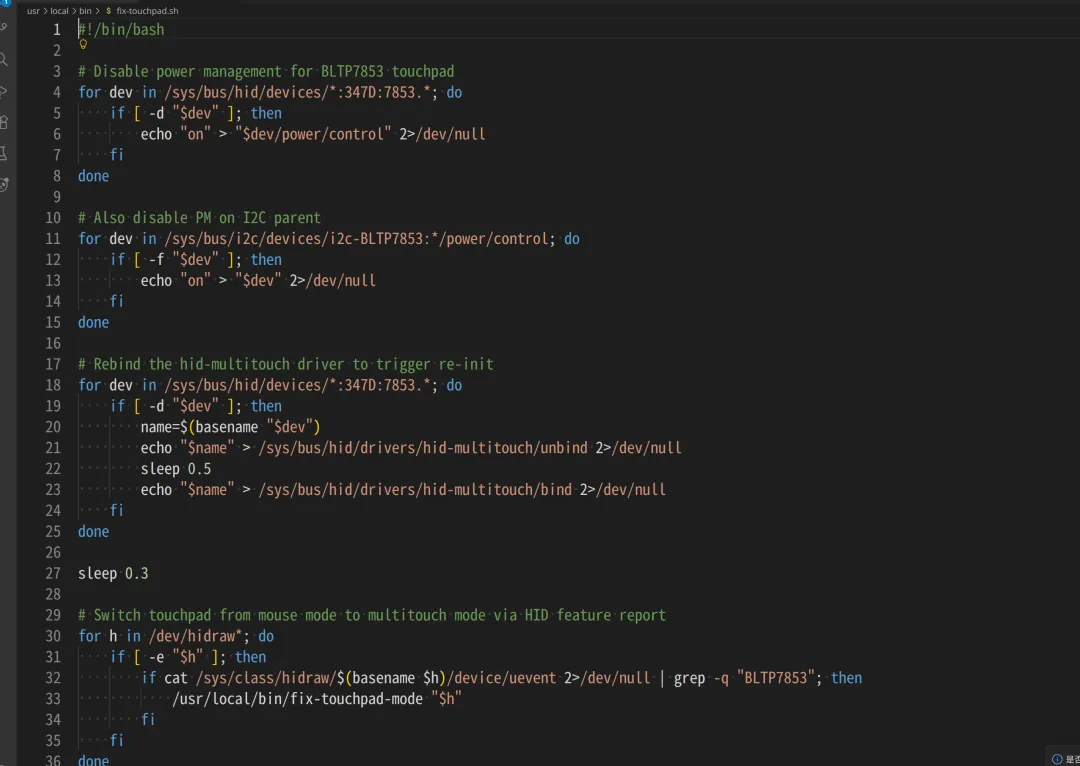Click 'fi' keyword on line 34
The width and height of the screenshot is (1080, 766).
pos(148,720)
